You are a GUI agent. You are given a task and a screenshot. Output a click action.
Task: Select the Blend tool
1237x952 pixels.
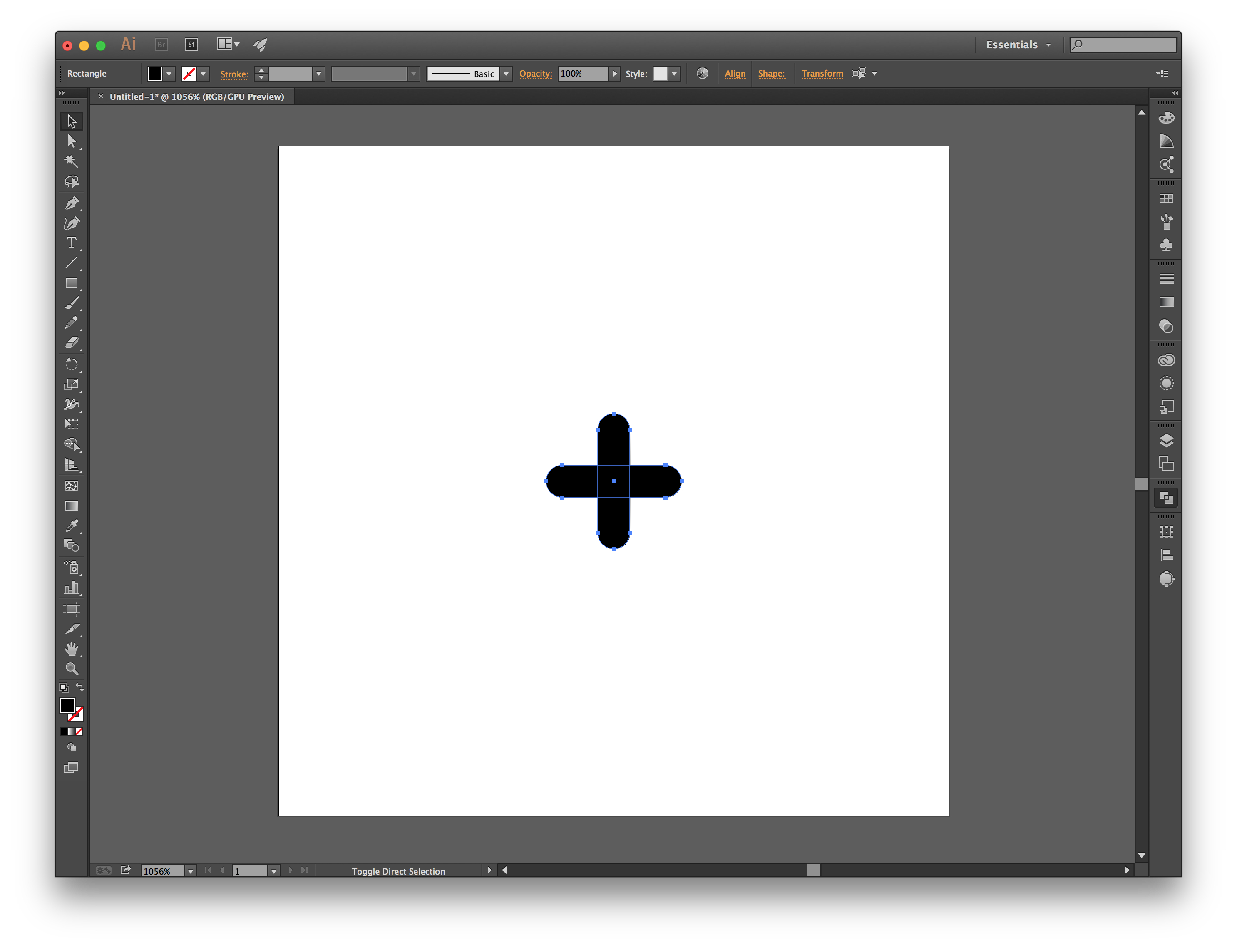[71, 546]
